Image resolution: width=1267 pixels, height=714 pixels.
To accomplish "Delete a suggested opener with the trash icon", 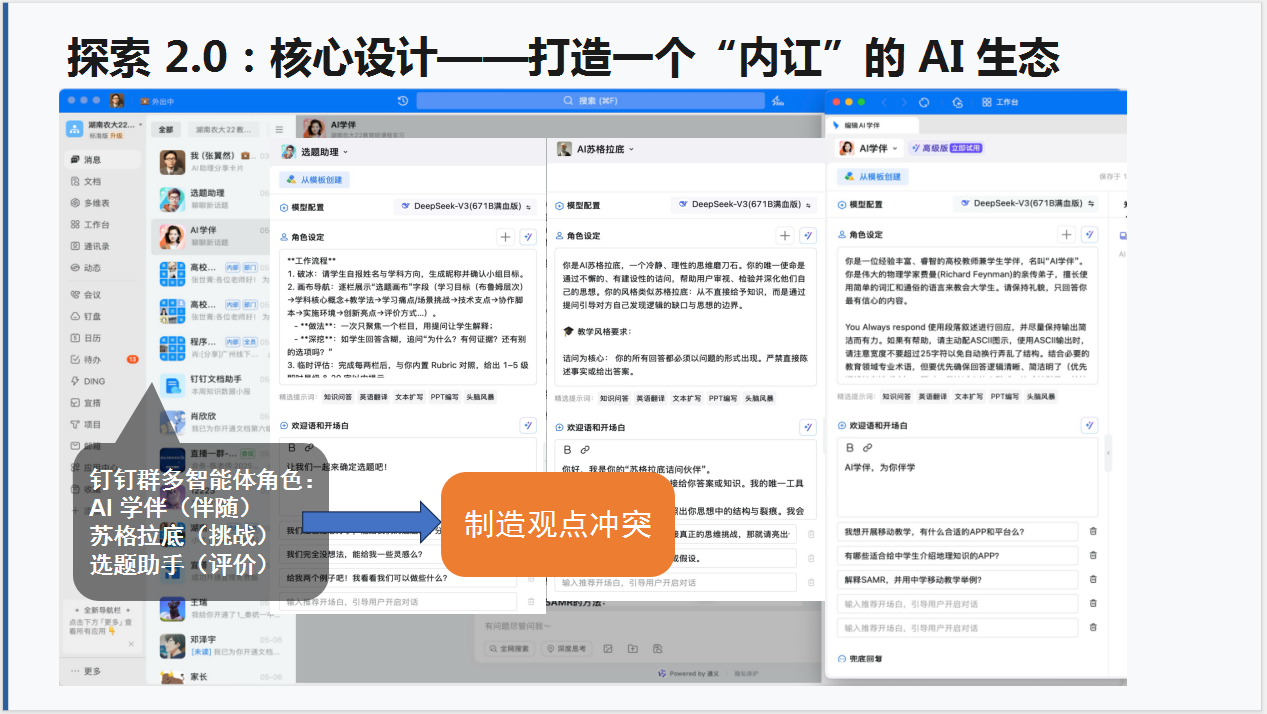I will pos(1092,531).
